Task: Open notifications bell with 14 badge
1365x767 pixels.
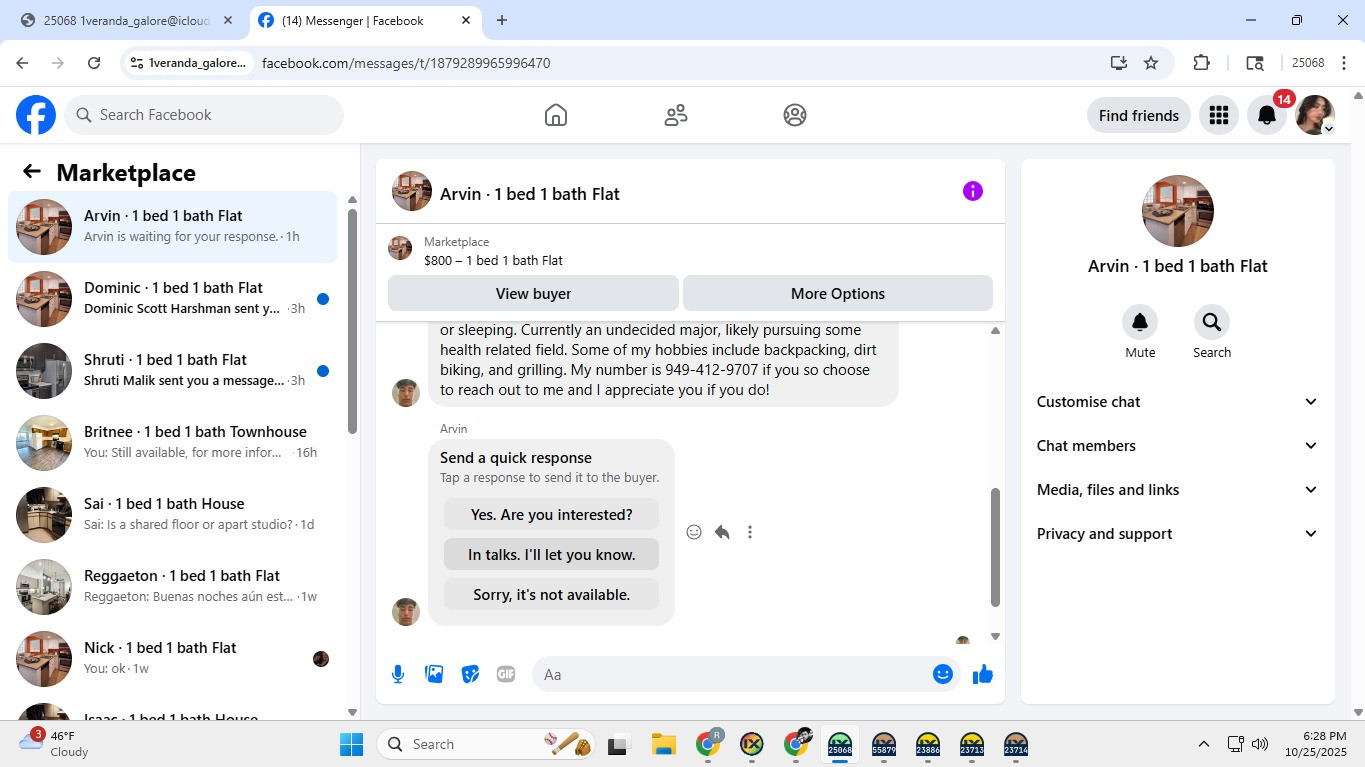Action: [1267, 115]
